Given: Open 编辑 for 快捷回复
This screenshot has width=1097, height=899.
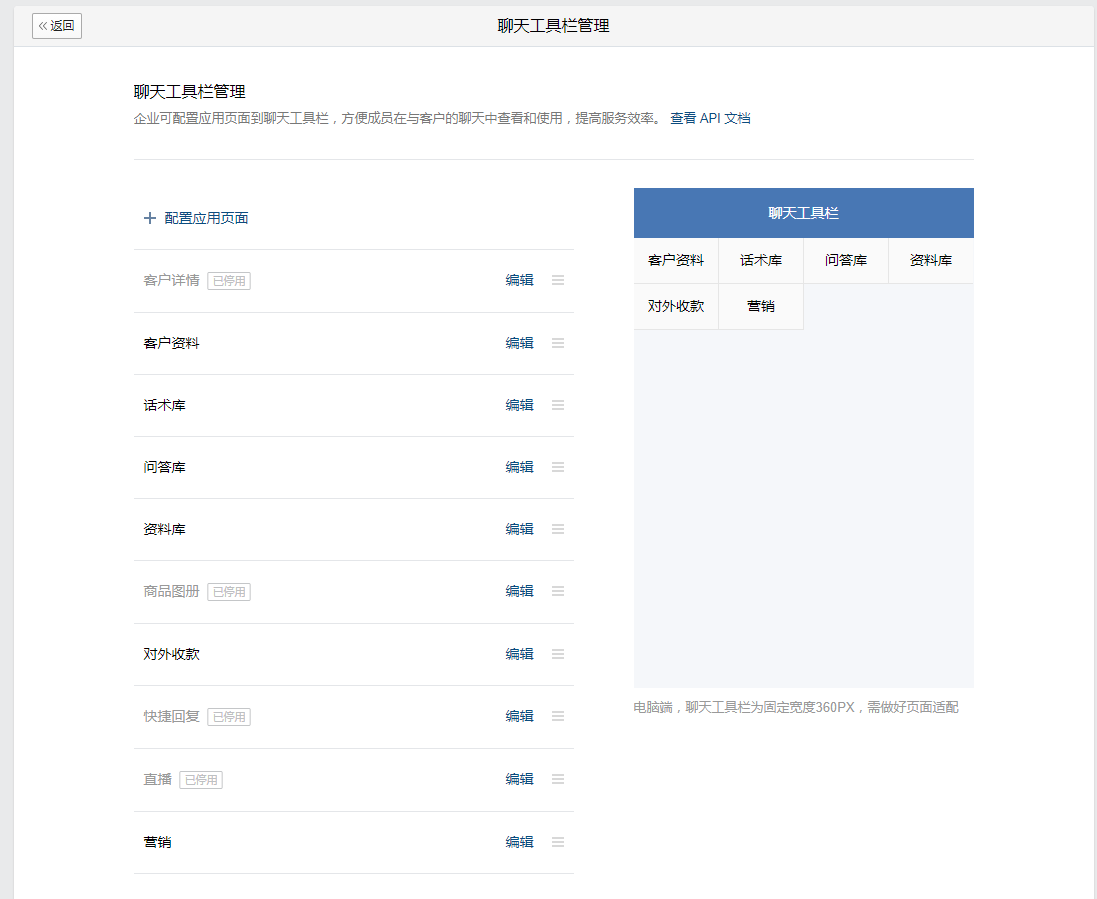Looking at the screenshot, I should [x=519, y=716].
